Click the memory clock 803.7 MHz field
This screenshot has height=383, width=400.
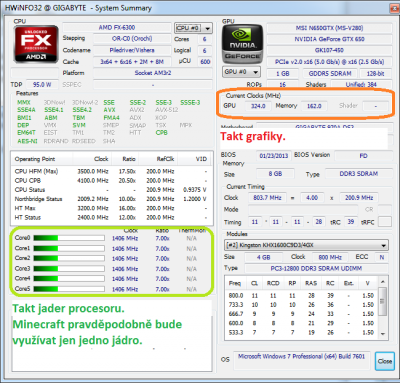click(x=267, y=198)
